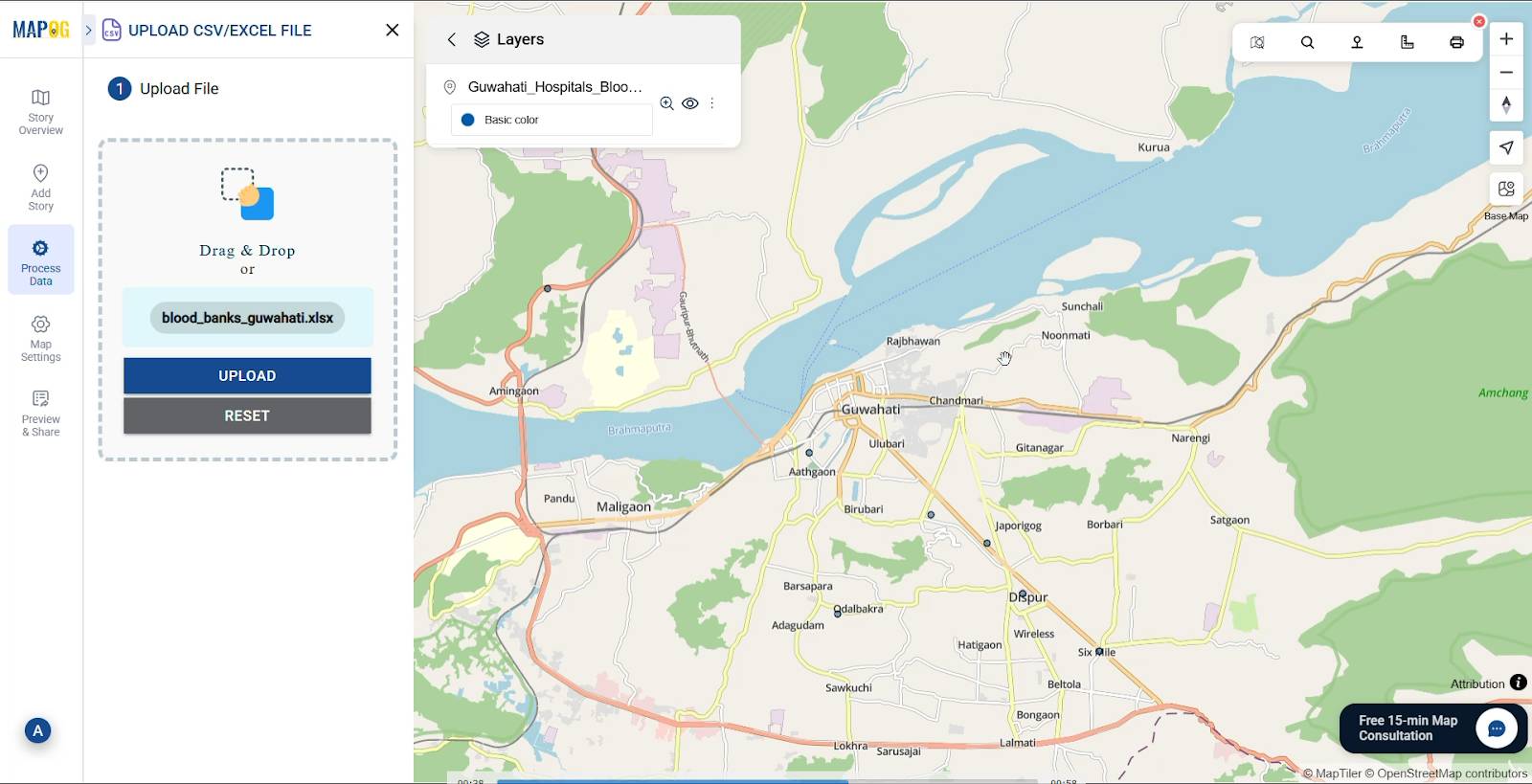Click the Drag & Drop upload illustration
1532x784 pixels.
click(247, 193)
